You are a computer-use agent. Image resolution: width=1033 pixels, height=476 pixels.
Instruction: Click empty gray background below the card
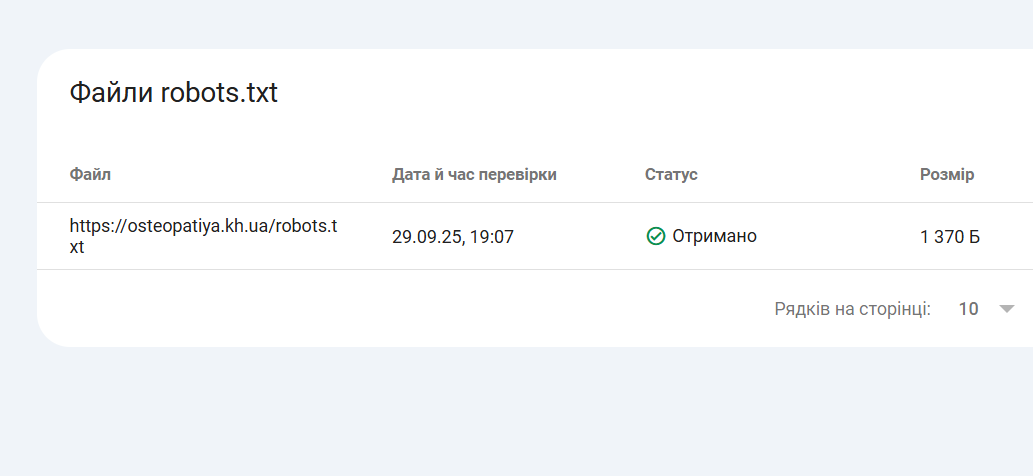point(500,420)
